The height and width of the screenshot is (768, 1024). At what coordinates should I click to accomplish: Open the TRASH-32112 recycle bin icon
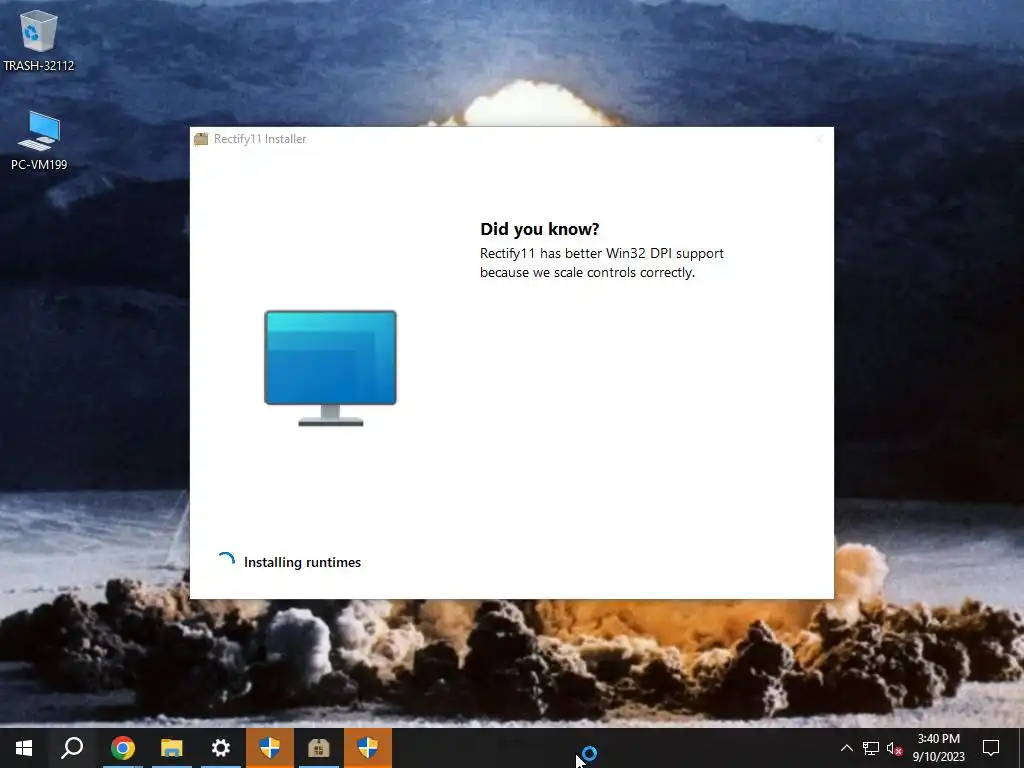pos(39,40)
